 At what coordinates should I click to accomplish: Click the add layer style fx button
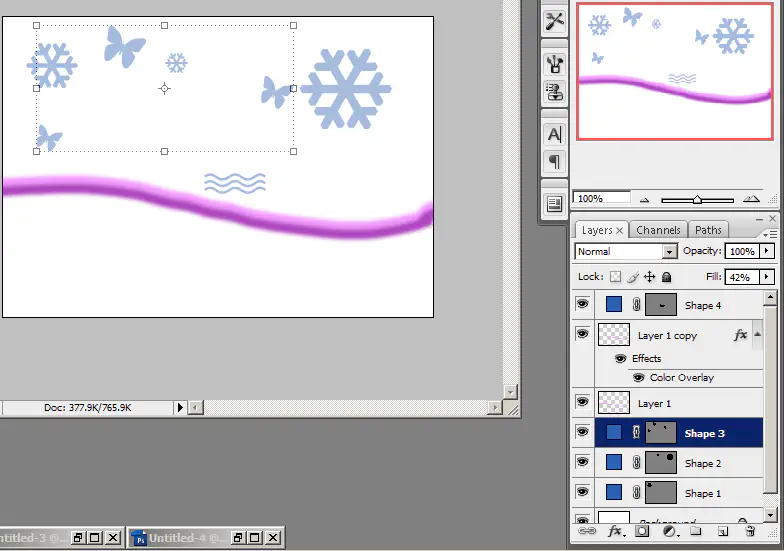pyautogui.click(x=617, y=531)
